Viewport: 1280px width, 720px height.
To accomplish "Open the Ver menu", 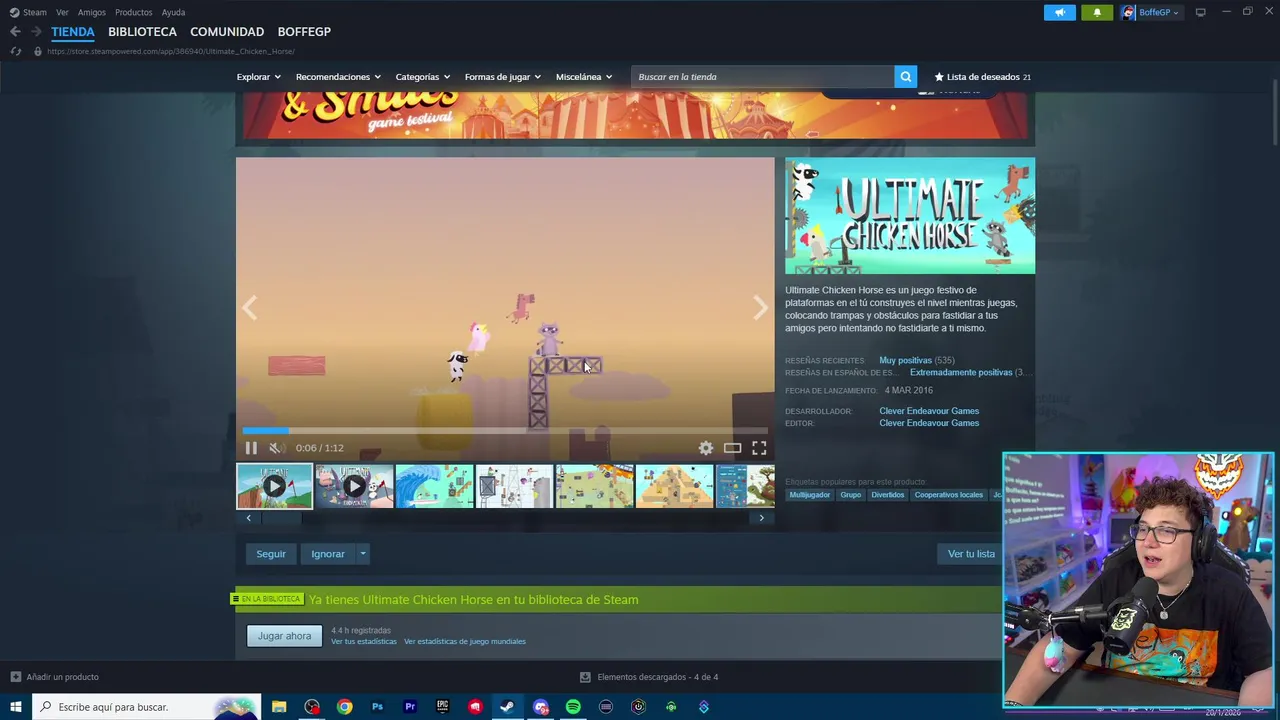I will [62, 12].
